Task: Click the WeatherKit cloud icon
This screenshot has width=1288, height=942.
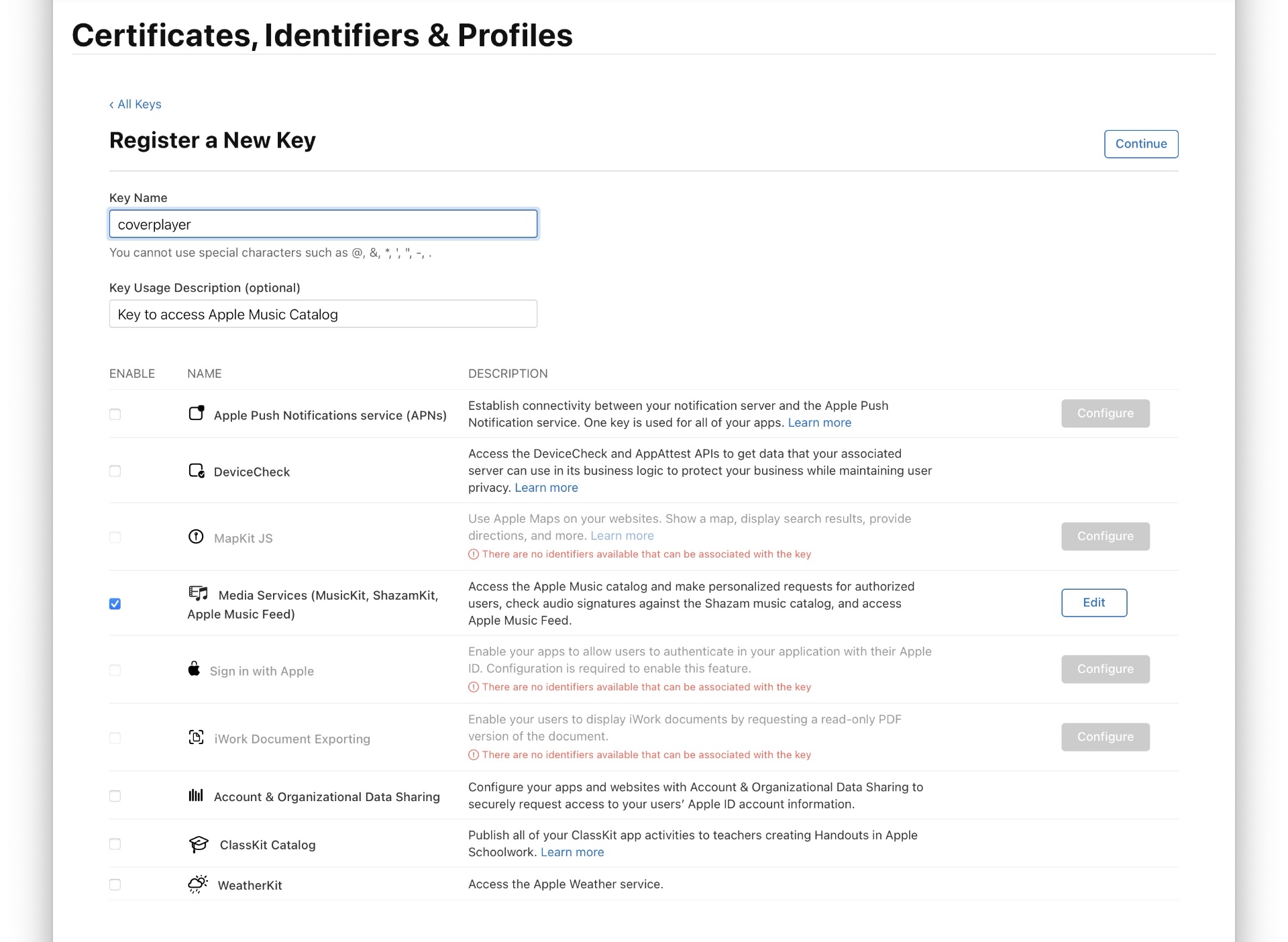Action: pyautogui.click(x=198, y=884)
